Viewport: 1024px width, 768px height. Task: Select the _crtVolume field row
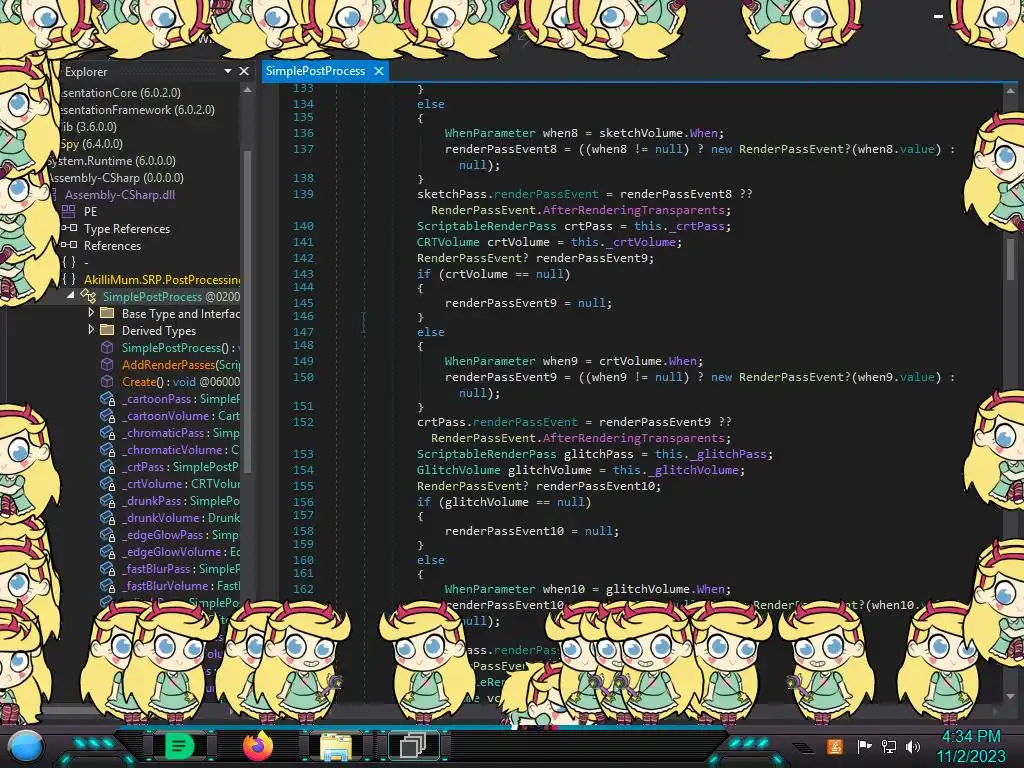[x=181, y=483]
